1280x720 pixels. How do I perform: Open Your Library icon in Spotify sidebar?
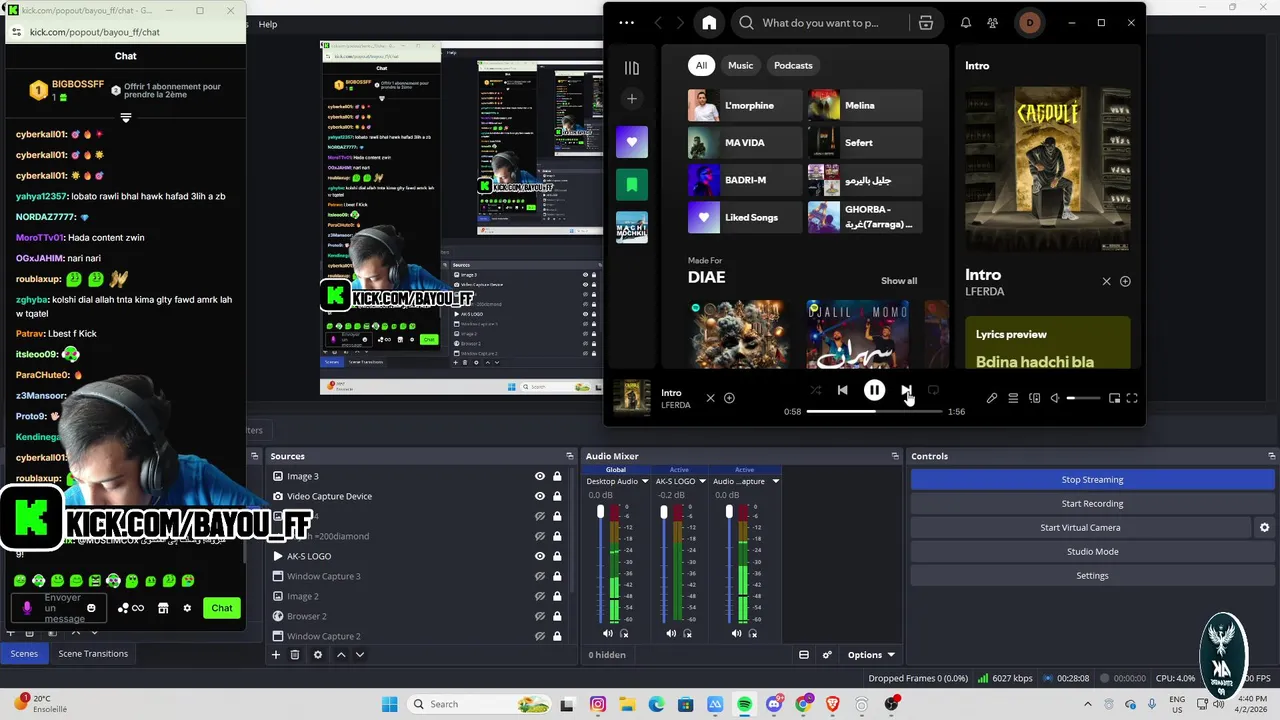pos(632,68)
